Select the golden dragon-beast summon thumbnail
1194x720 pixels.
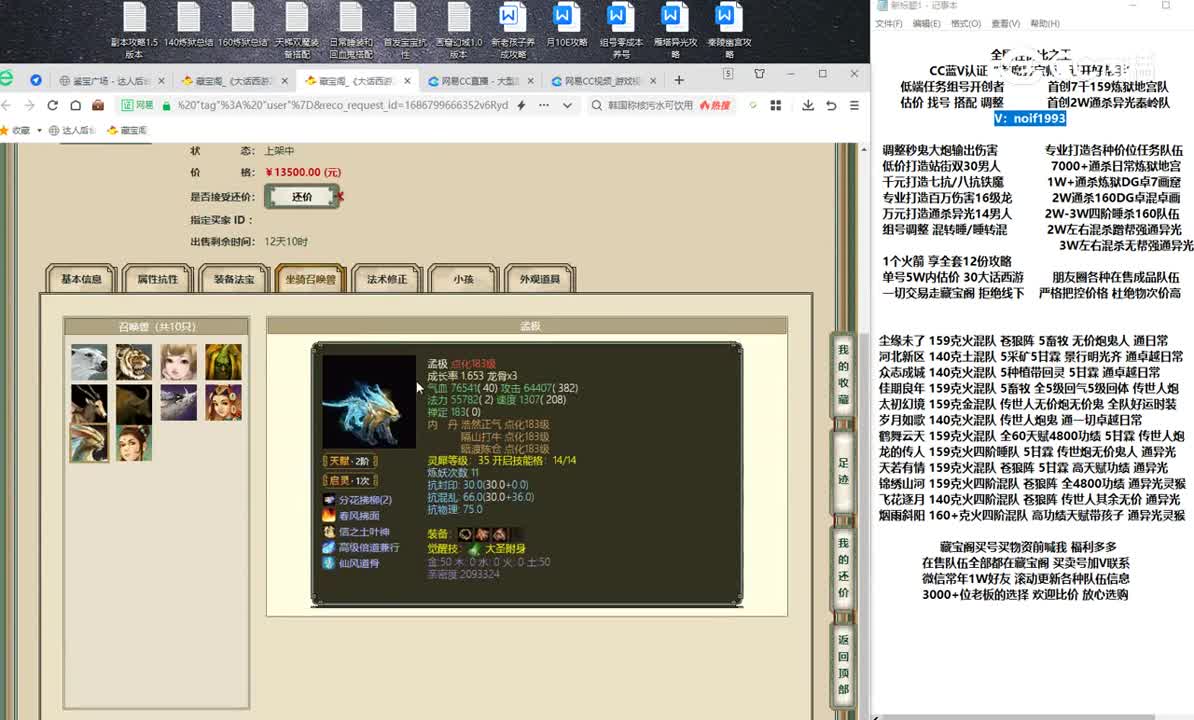(89, 443)
